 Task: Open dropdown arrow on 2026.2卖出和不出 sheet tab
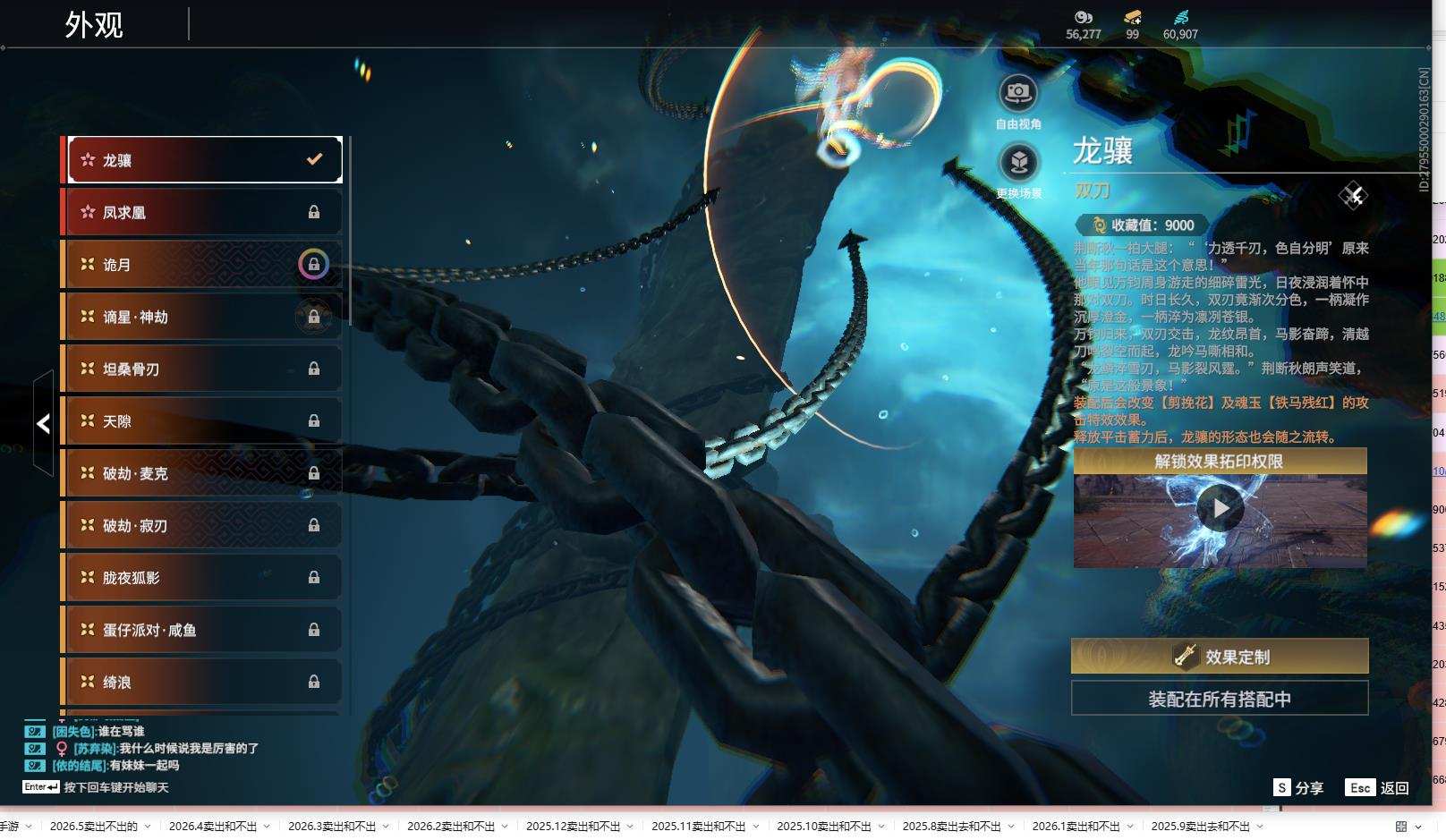click(x=505, y=827)
